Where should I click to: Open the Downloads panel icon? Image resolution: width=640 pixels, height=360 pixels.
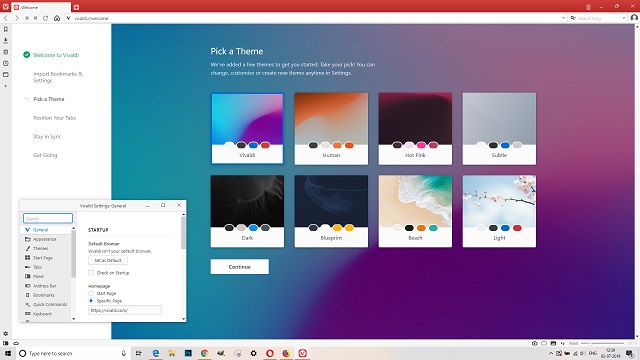[x=6, y=40]
